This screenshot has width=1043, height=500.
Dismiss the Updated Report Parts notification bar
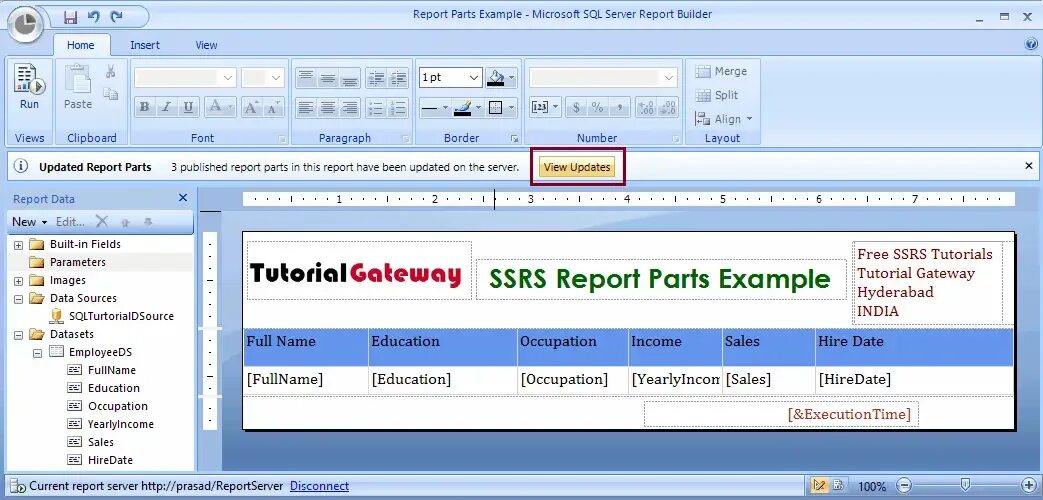[x=1029, y=166]
